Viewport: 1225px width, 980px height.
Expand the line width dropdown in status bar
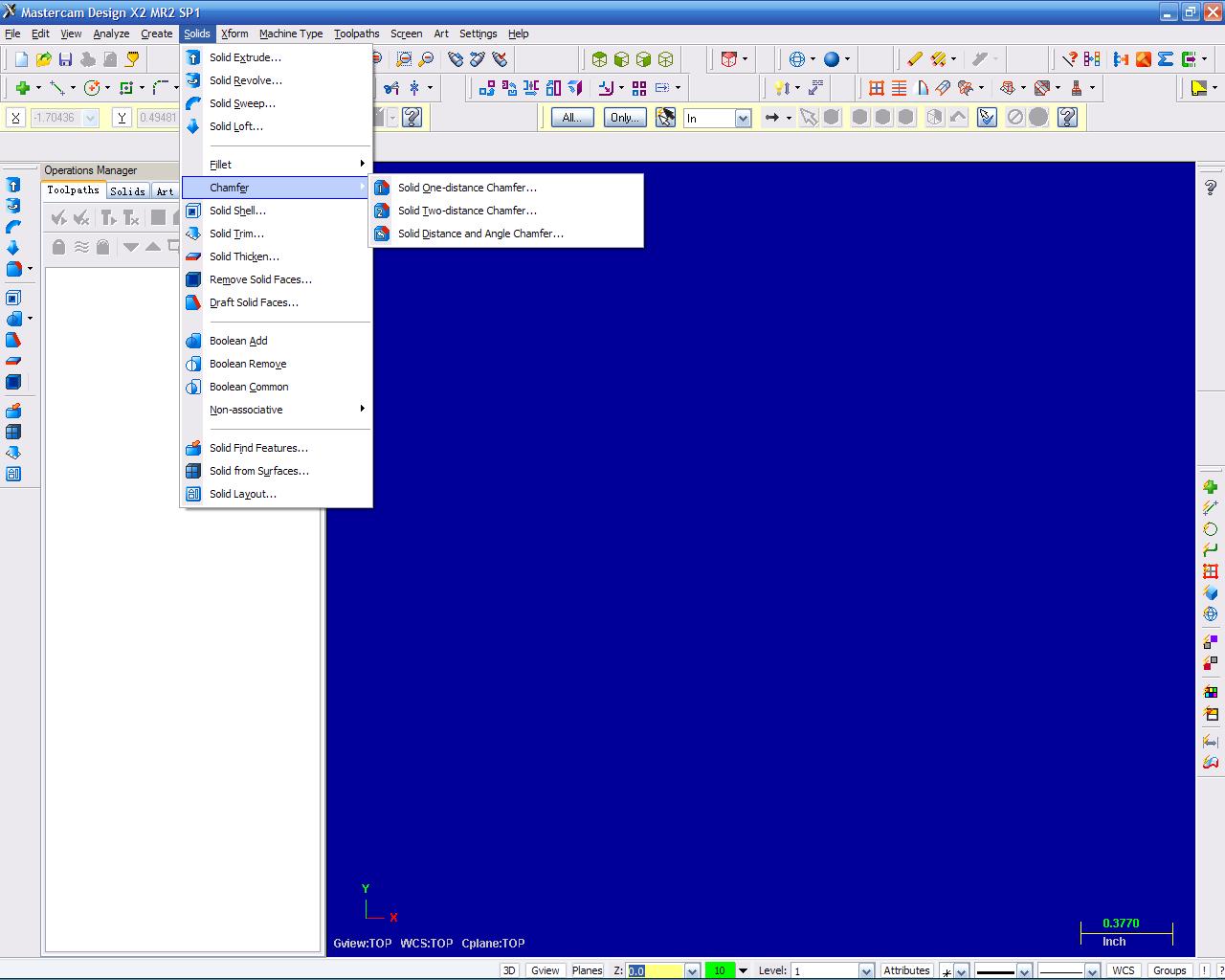click(1092, 970)
